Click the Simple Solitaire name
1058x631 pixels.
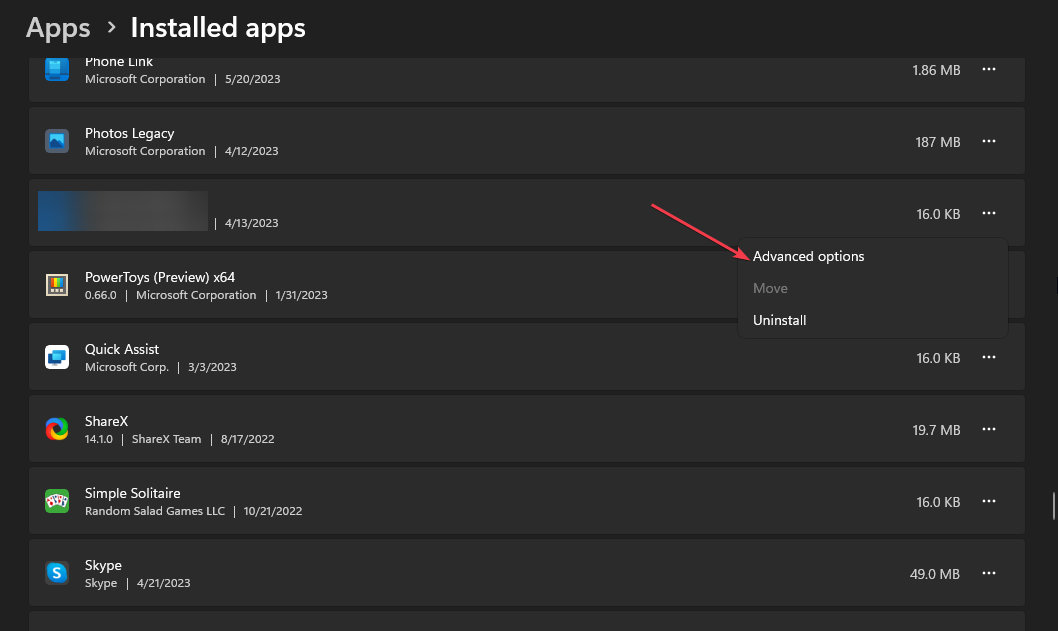coord(133,493)
